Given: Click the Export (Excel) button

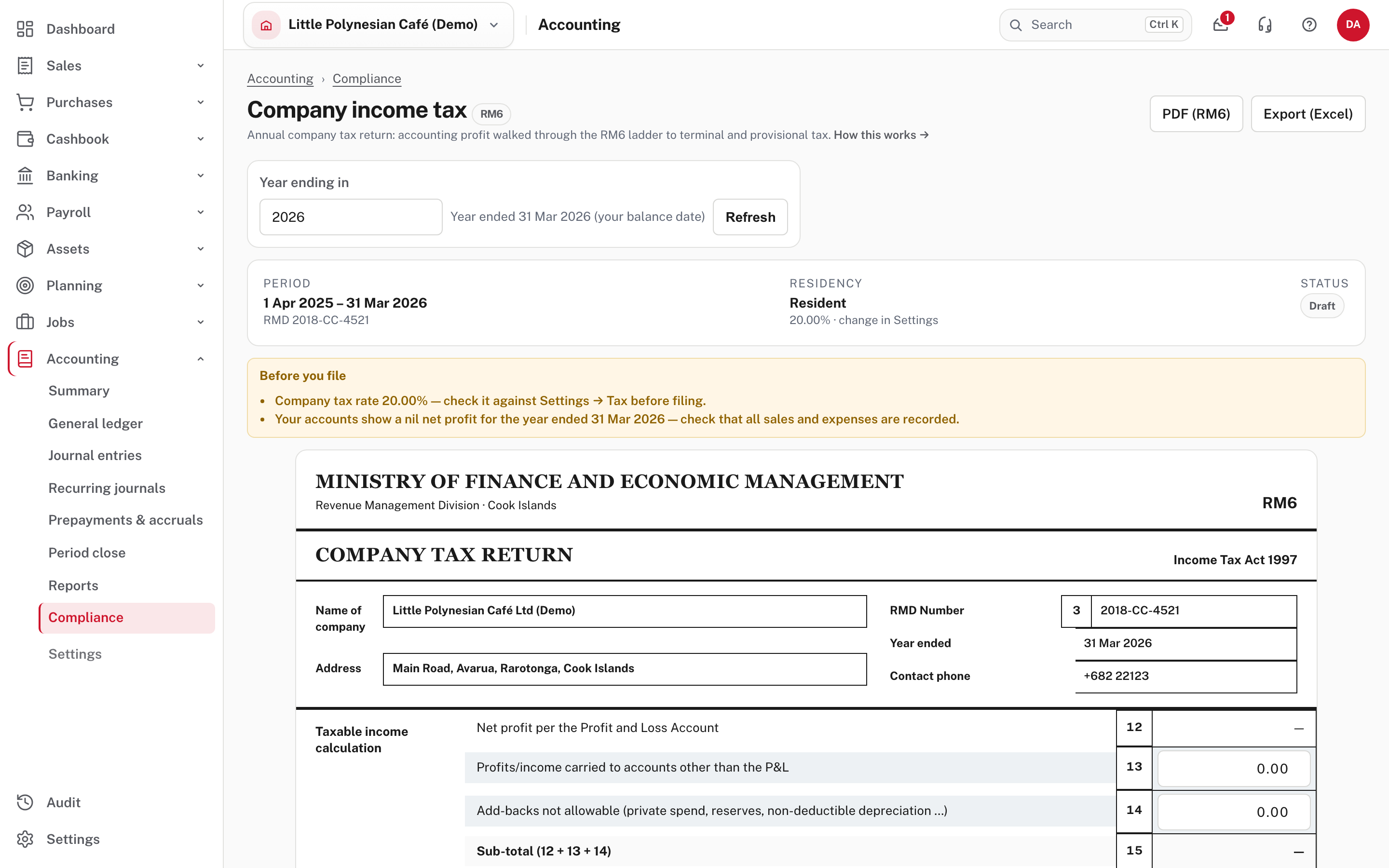Looking at the screenshot, I should click(1307, 114).
